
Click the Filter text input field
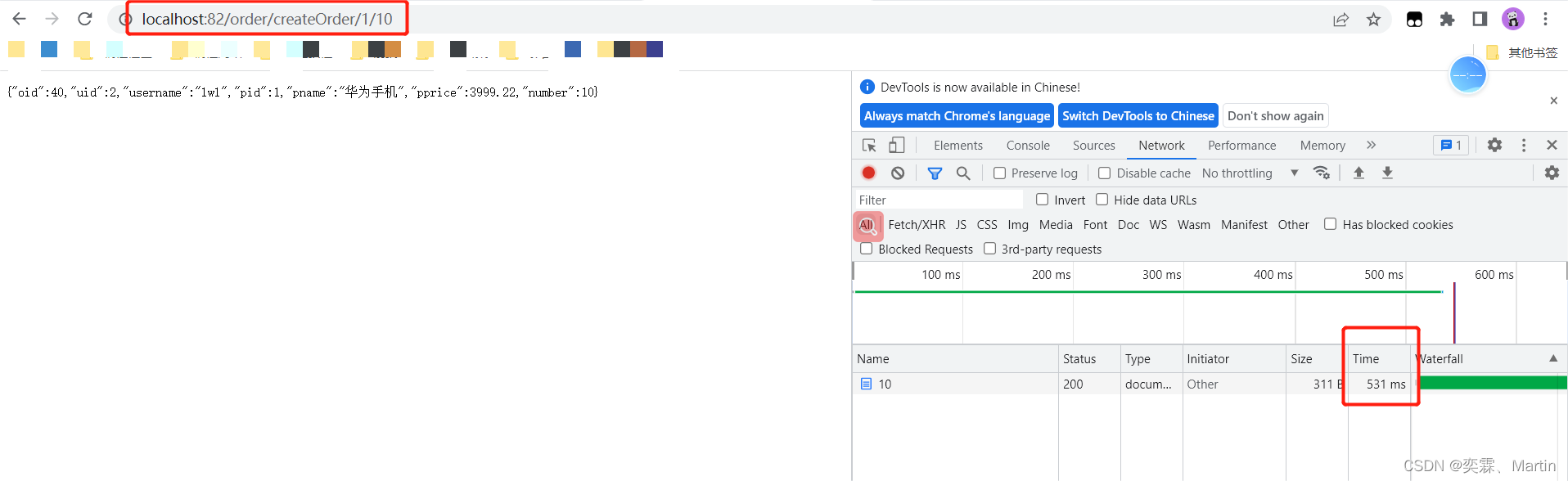click(x=938, y=200)
